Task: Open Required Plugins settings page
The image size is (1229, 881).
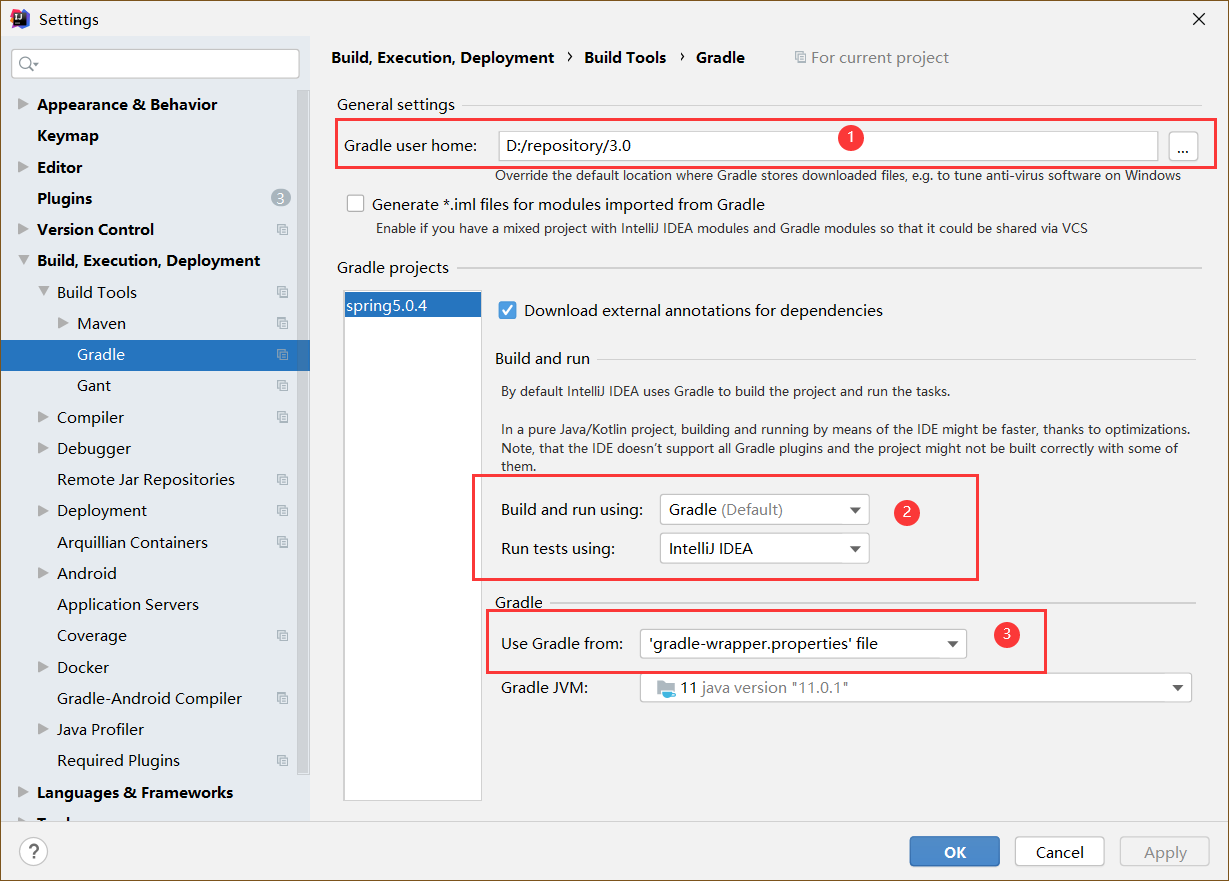Action: [x=119, y=760]
